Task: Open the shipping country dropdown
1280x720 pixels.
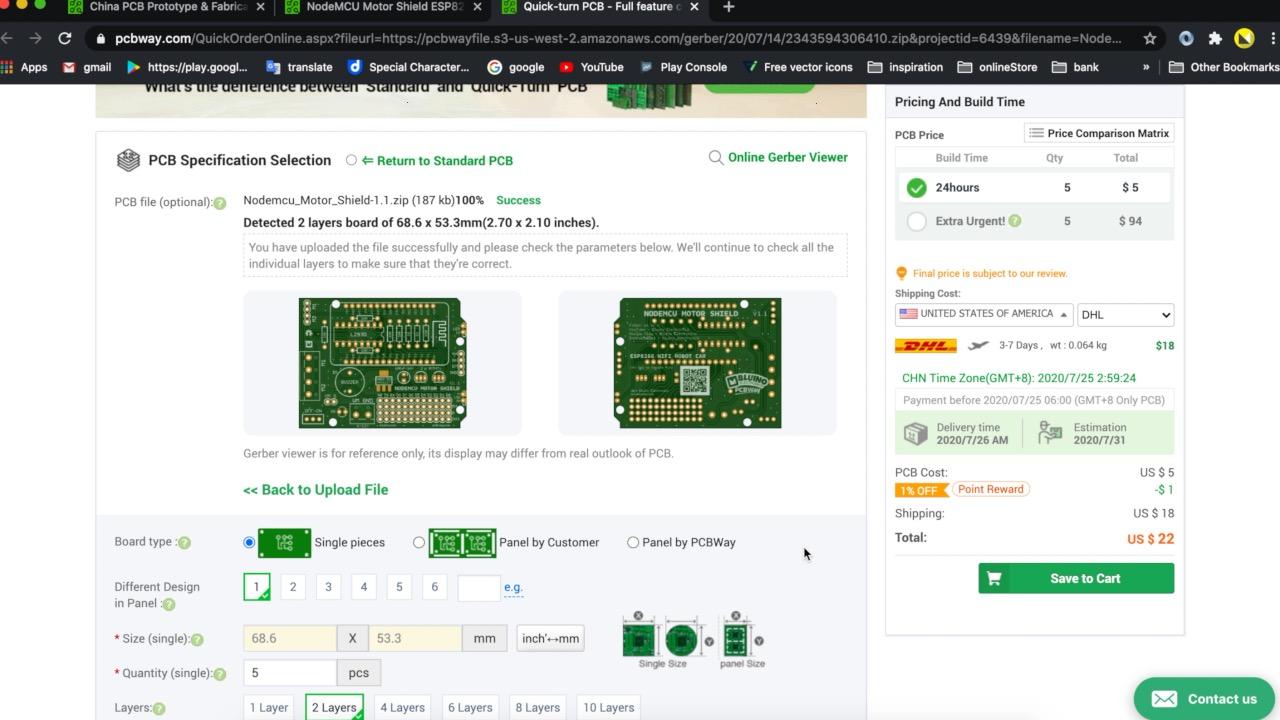Action: coord(984,314)
